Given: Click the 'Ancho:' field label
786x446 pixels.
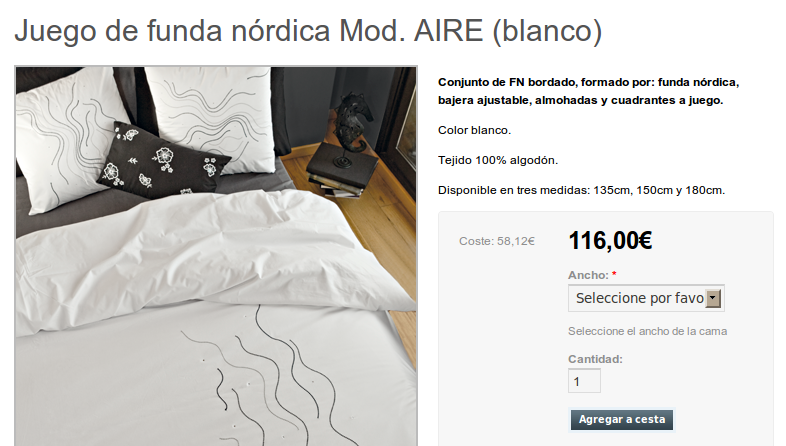Looking at the screenshot, I should [x=588, y=275].
